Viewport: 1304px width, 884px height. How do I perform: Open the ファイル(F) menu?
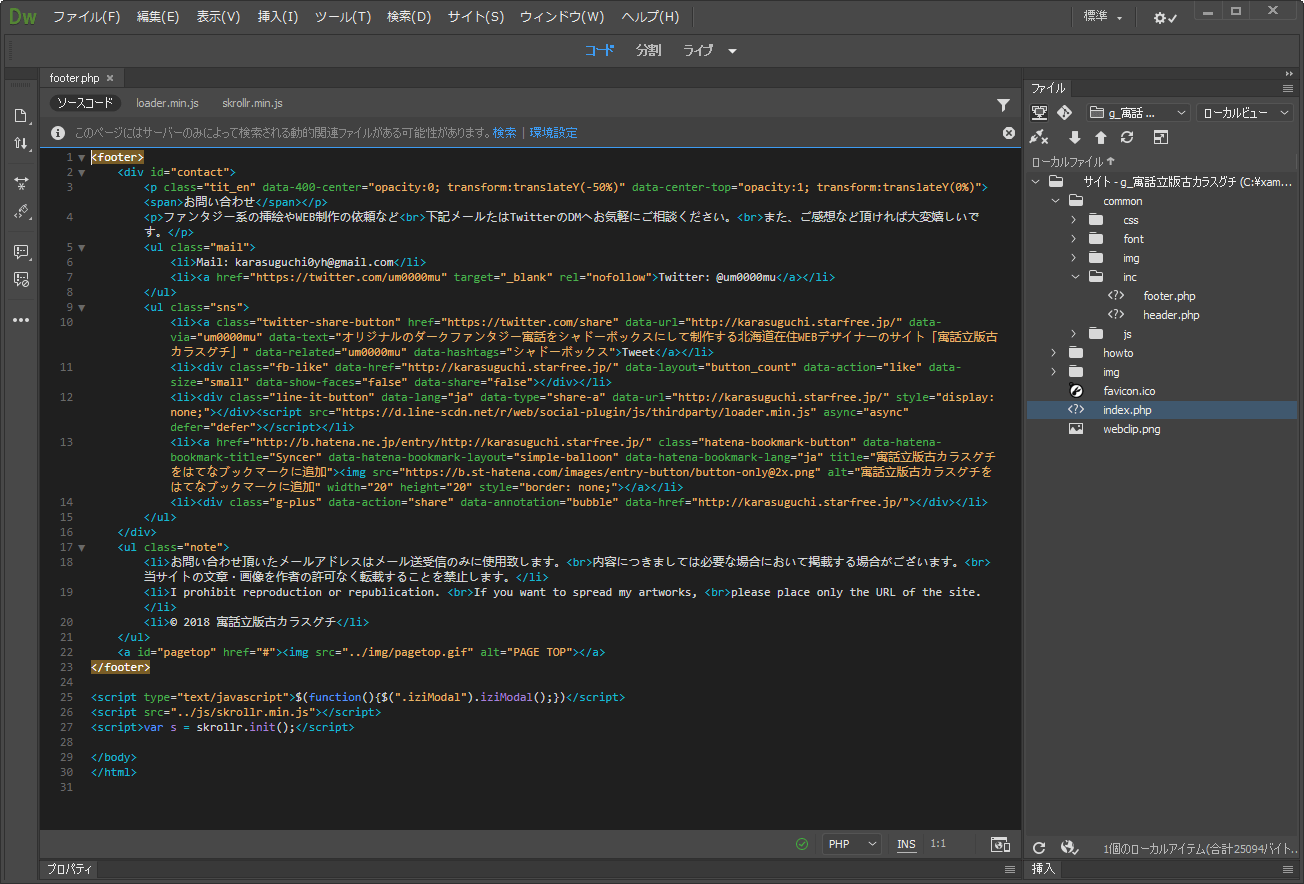pyautogui.click(x=86, y=17)
